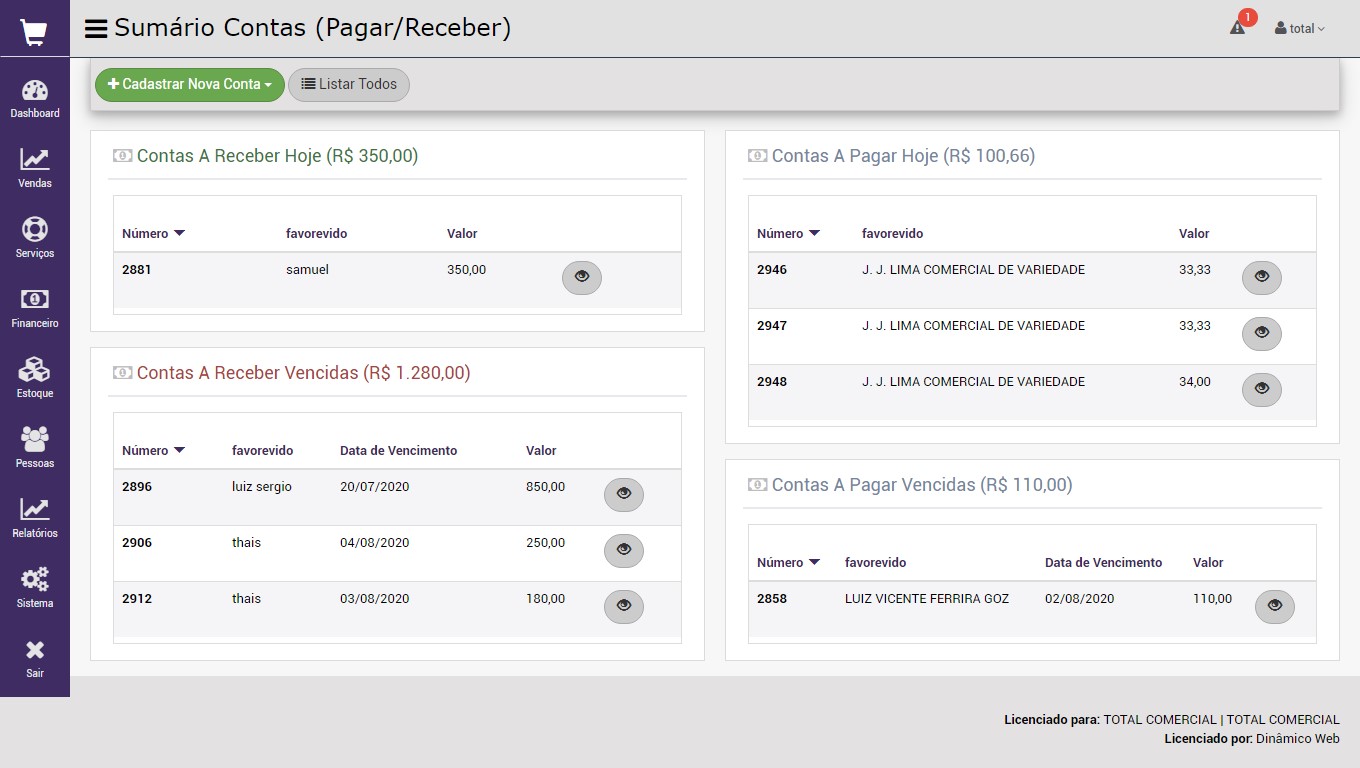This screenshot has height=768, width=1360.
Task: View account 2896 luiz sergio eye button
Action: (x=624, y=494)
